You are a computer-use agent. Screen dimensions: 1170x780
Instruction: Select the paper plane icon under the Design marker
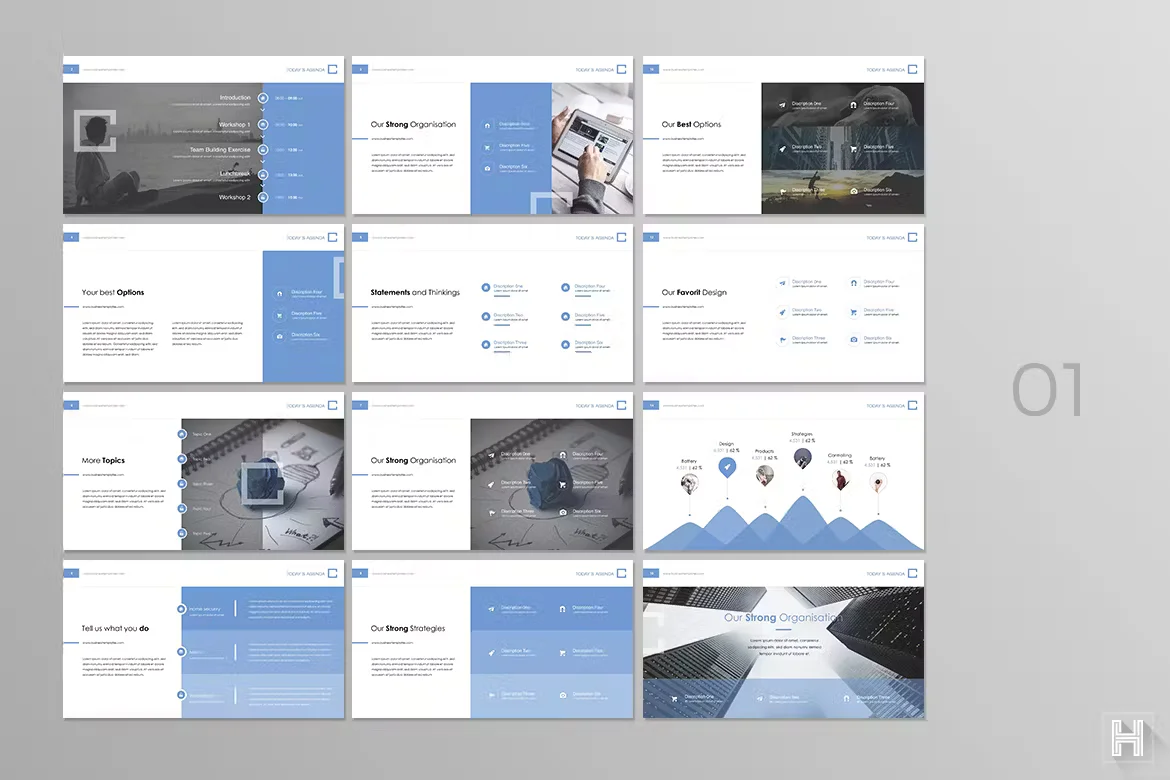click(727, 466)
